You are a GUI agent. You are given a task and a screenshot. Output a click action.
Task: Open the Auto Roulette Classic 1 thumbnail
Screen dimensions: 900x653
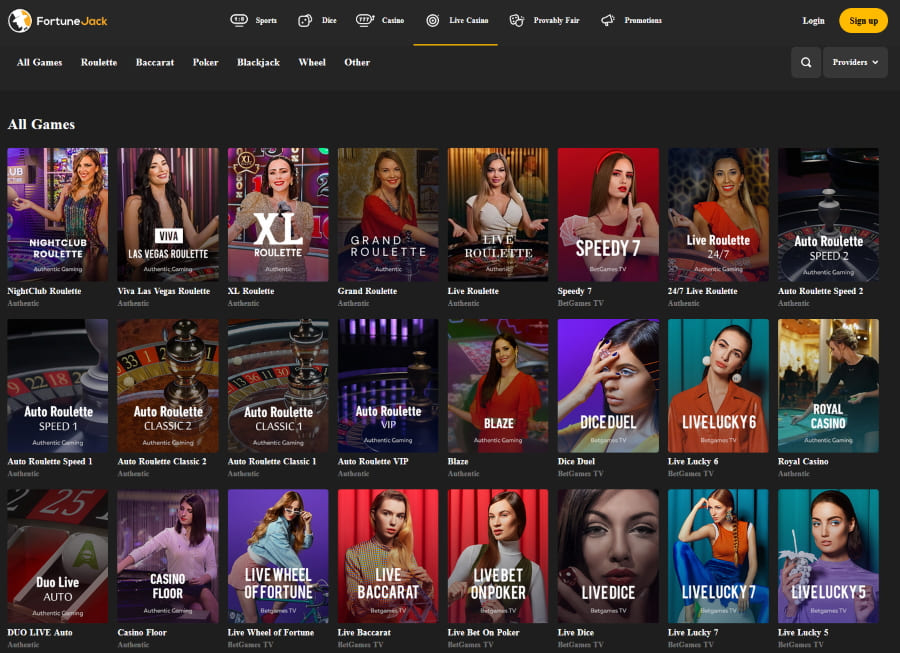coord(278,386)
